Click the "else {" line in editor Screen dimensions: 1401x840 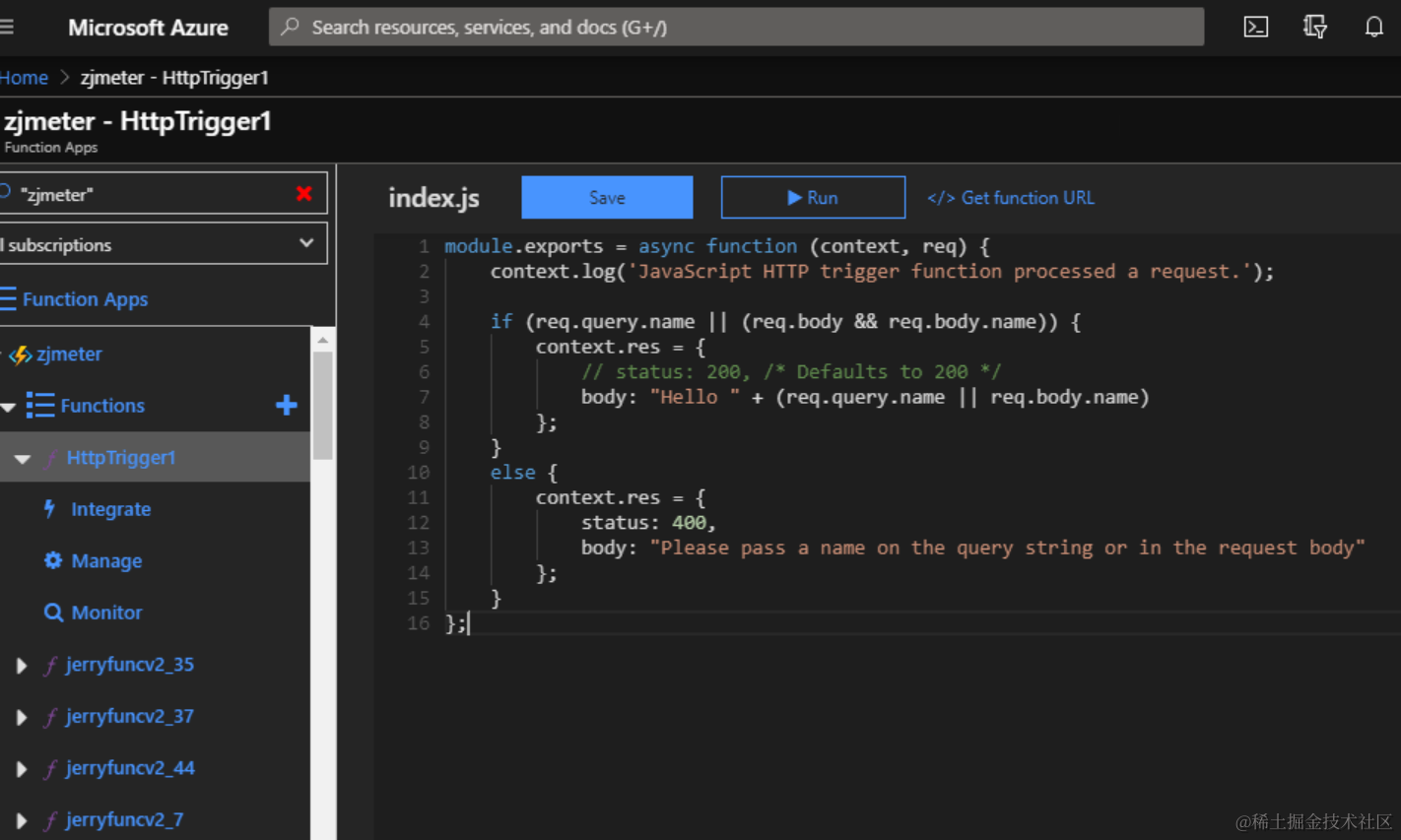[524, 473]
